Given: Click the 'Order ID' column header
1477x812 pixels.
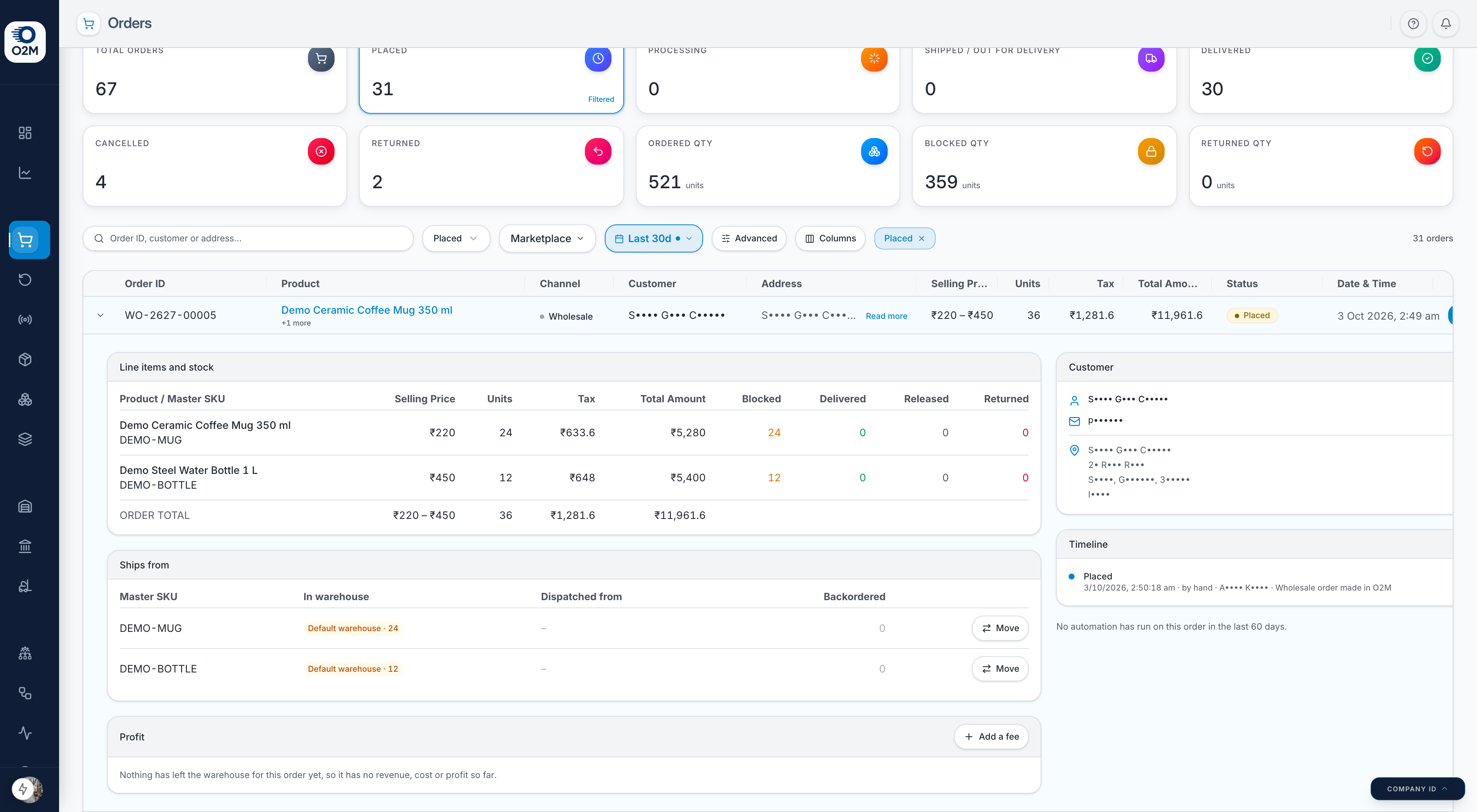Looking at the screenshot, I should point(145,284).
